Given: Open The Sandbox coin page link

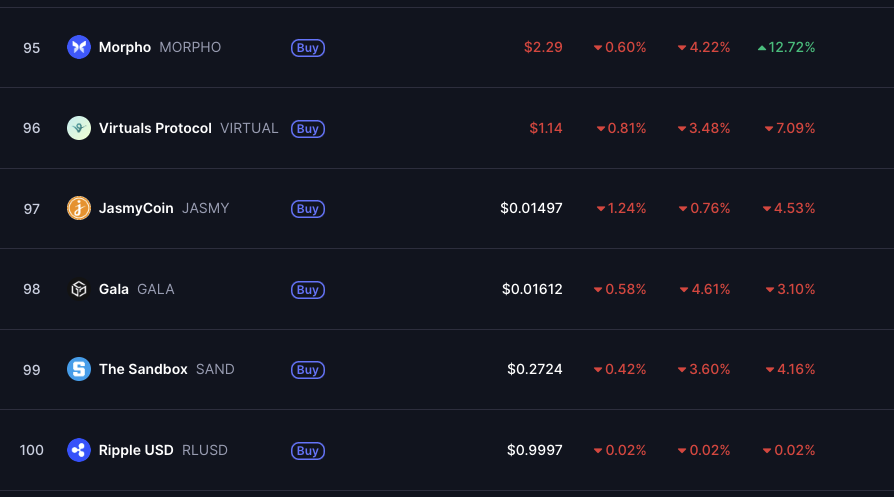Looking at the screenshot, I should tap(143, 369).
